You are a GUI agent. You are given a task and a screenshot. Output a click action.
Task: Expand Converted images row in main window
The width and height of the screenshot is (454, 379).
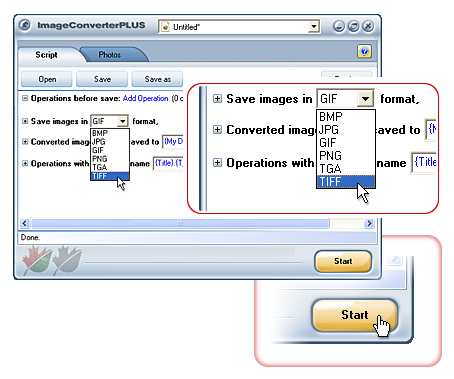pyautogui.click(x=25, y=142)
